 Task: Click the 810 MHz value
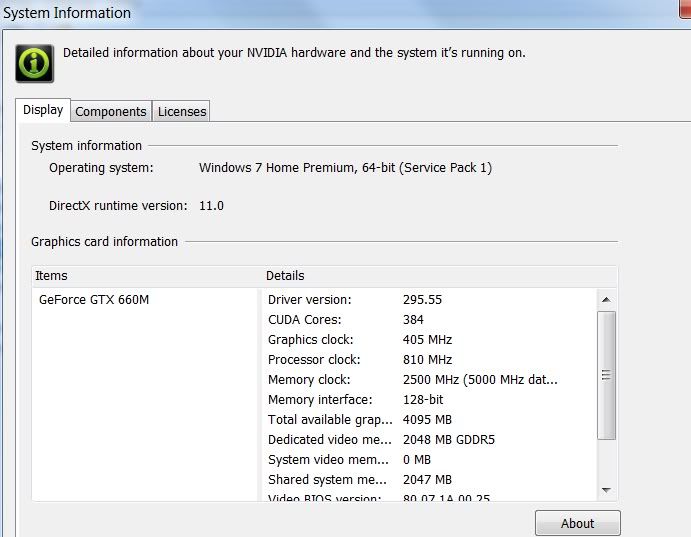[427, 359]
